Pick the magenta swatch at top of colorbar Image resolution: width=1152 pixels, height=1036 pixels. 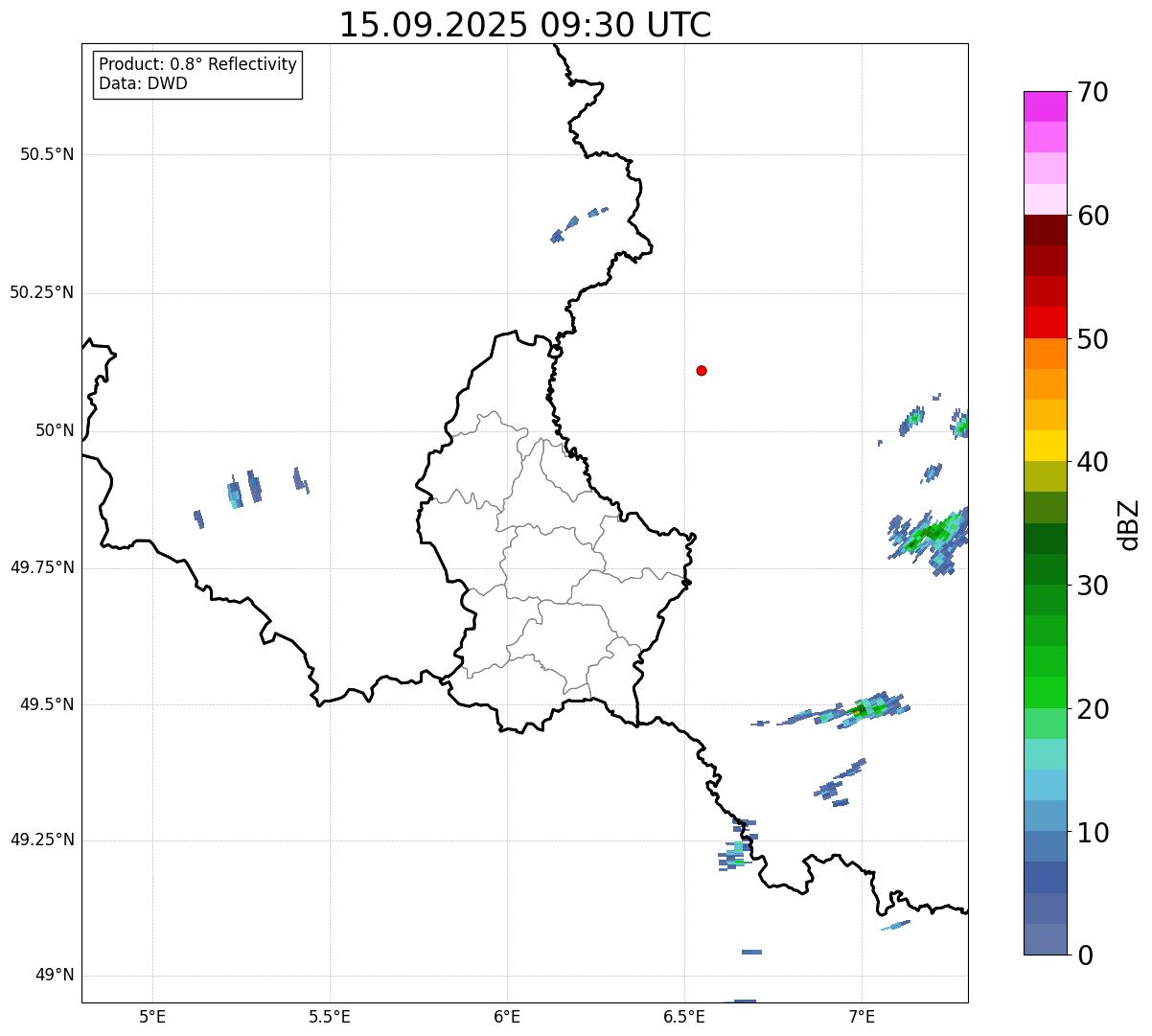click(x=1045, y=106)
